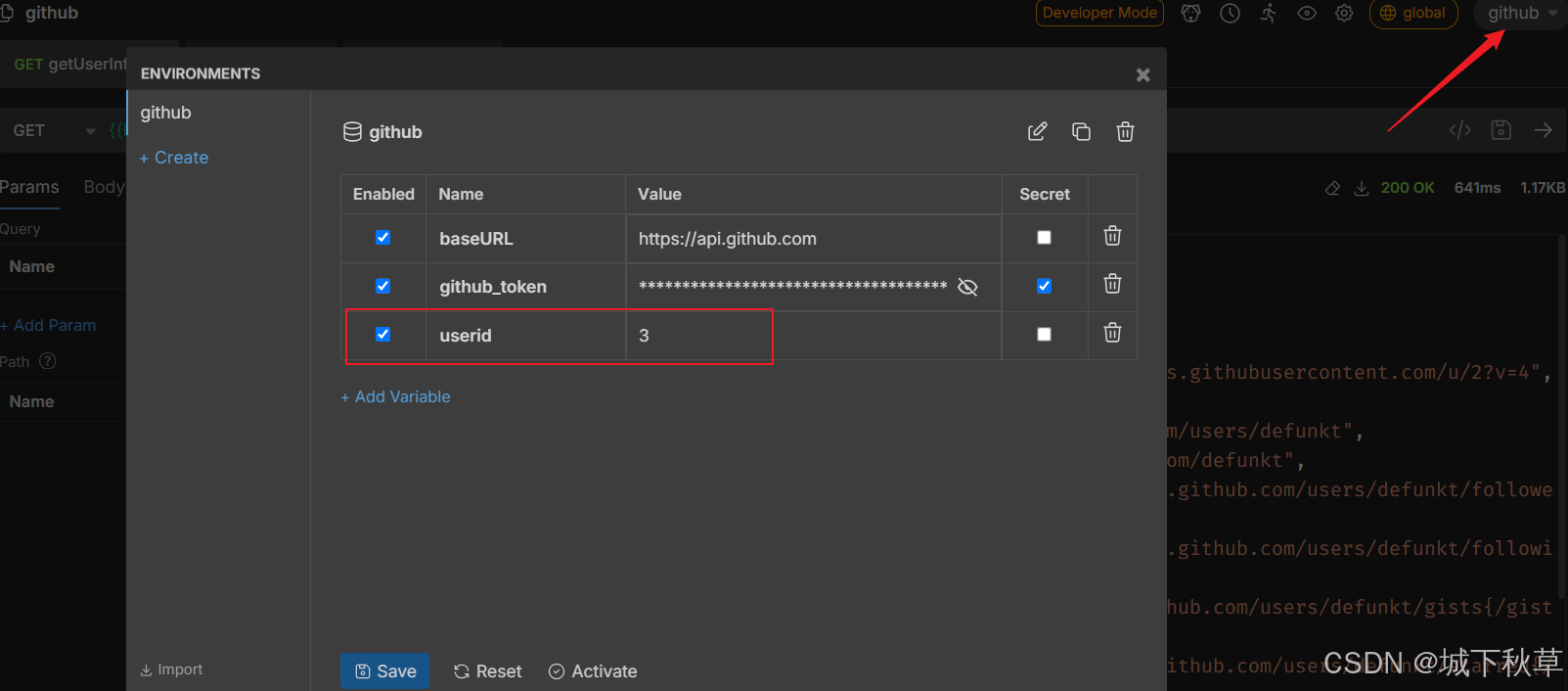Viewport: 1568px width, 691px height.
Task: Edit the github_token name field
Action: click(525, 287)
